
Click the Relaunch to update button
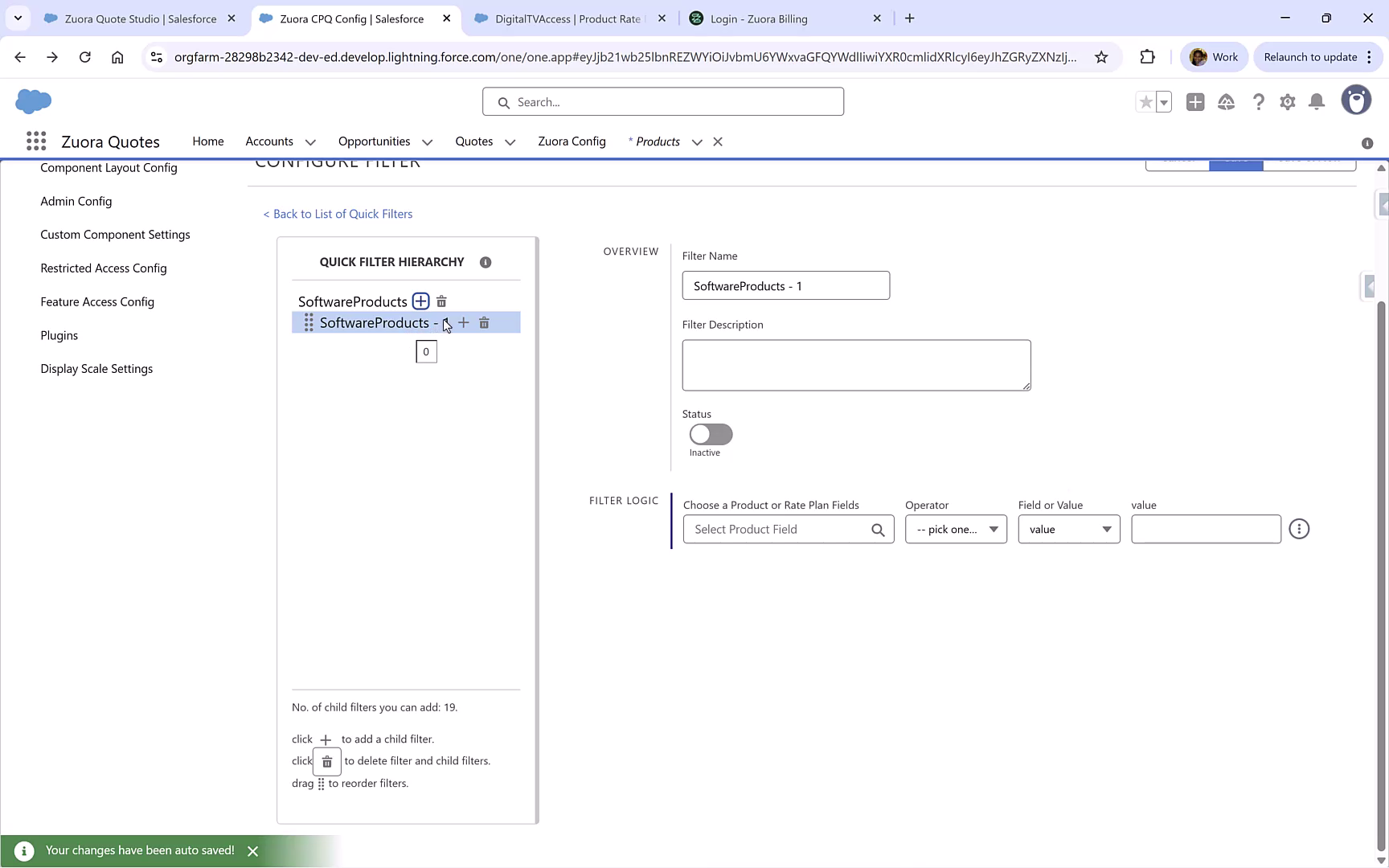(1311, 57)
